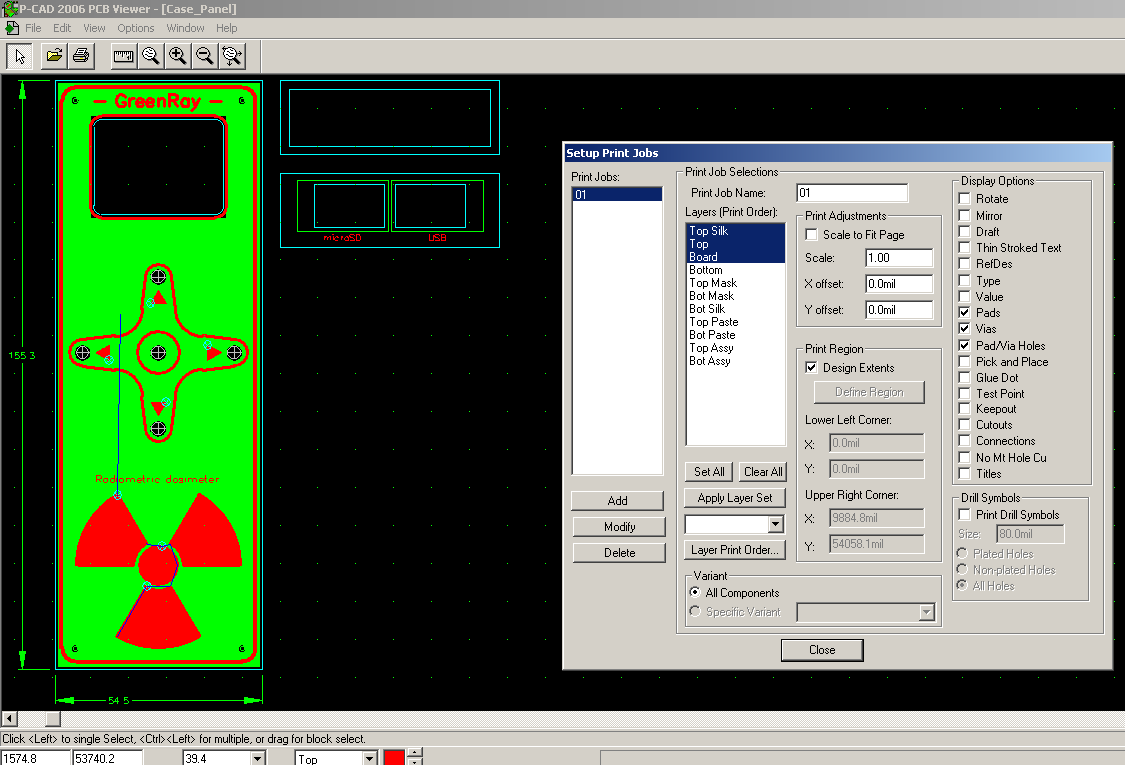The height and width of the screenshot is (765, 1125).
Task: Enable the Mirror display option
Action: click(x=965, y=215)
